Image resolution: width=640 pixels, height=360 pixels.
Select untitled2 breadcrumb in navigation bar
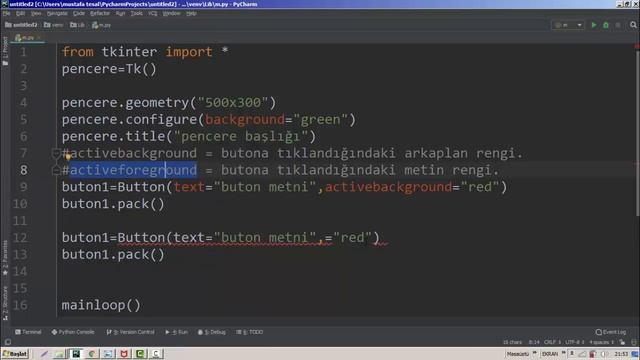(x=21, y=25)
